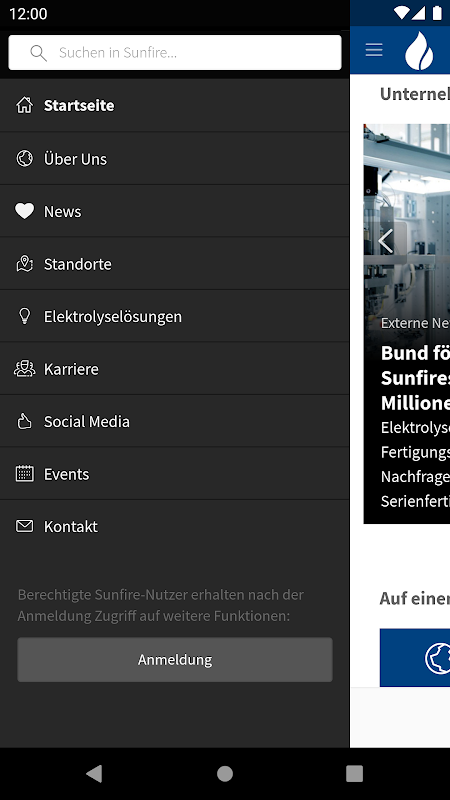450x800 pixels.
Task: Click the thumbs-up icon beside Social Media
Action: pyautogui.click(x=24, y=421)
